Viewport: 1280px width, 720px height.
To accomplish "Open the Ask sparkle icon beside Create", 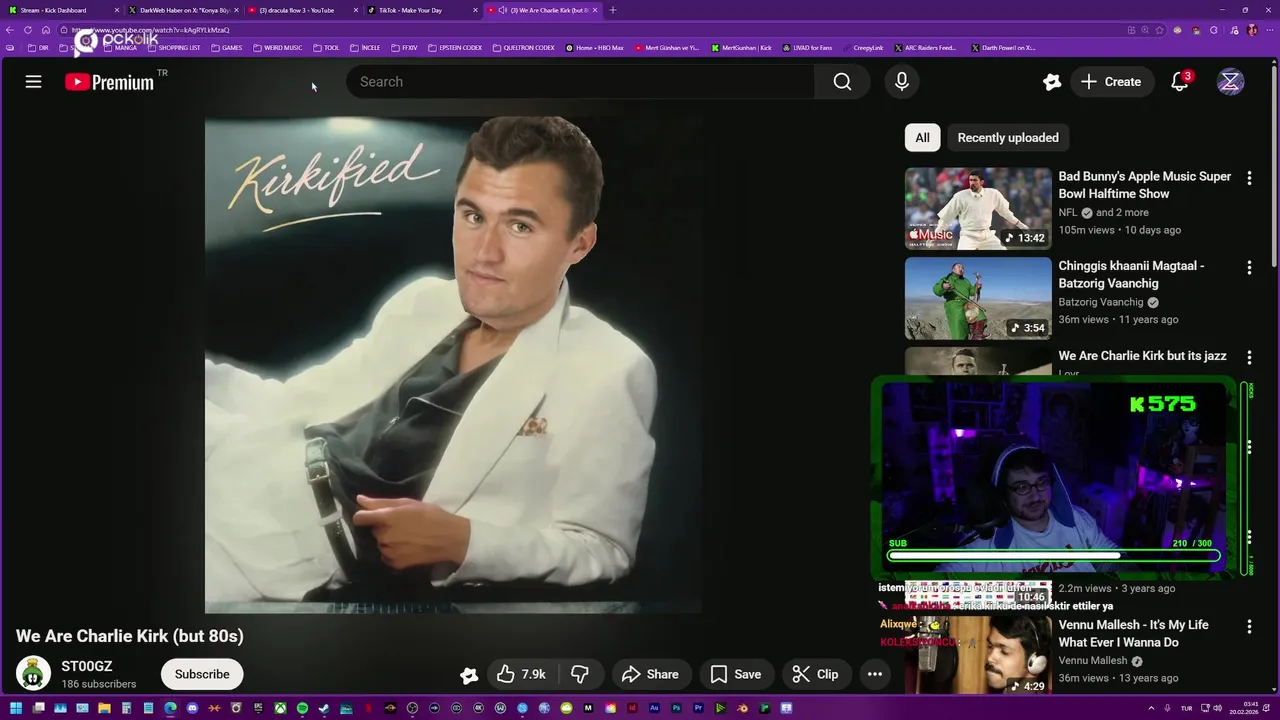I will point(1051,82).
